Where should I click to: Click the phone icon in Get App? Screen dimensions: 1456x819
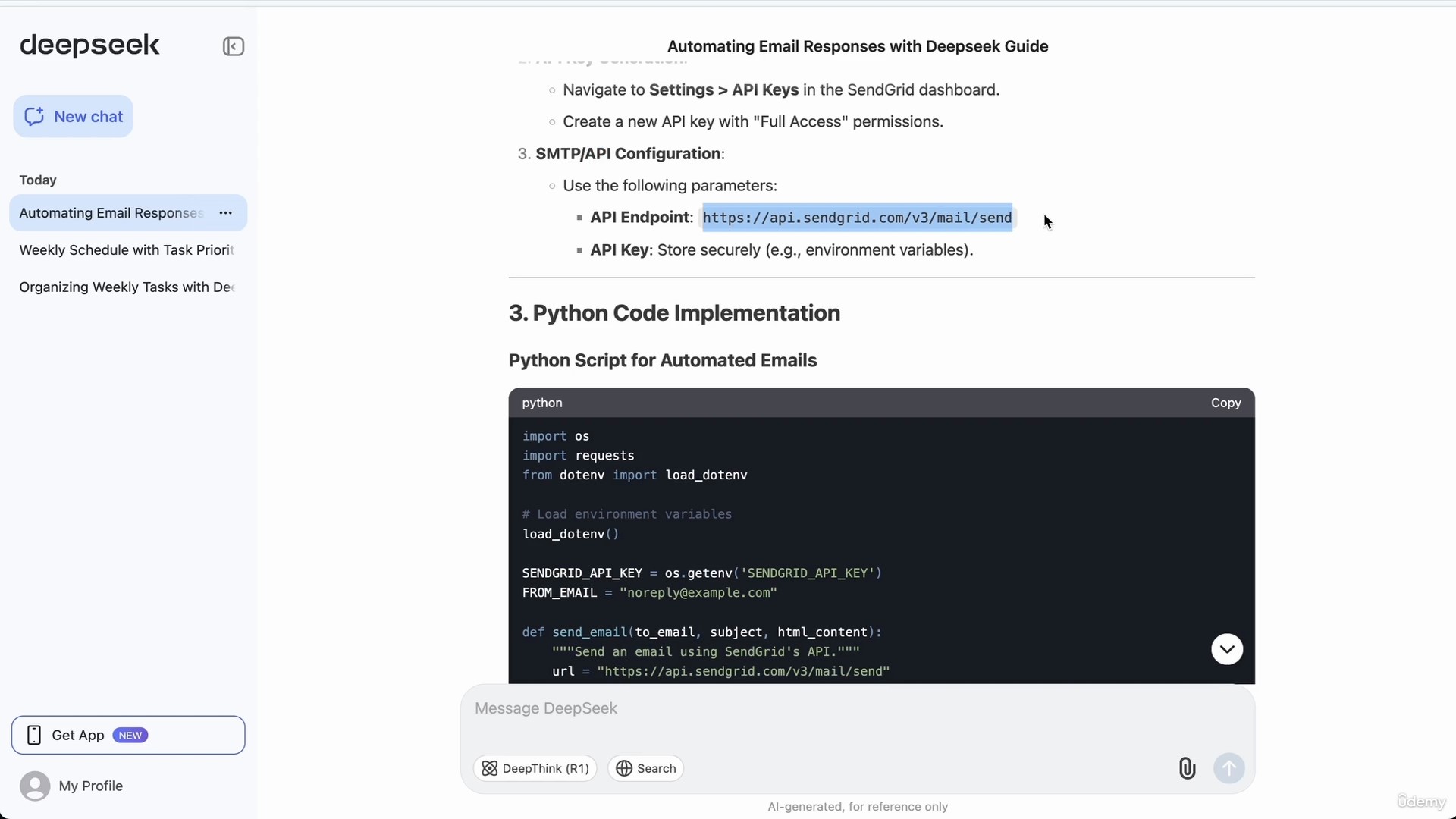(x=34, y=735)
